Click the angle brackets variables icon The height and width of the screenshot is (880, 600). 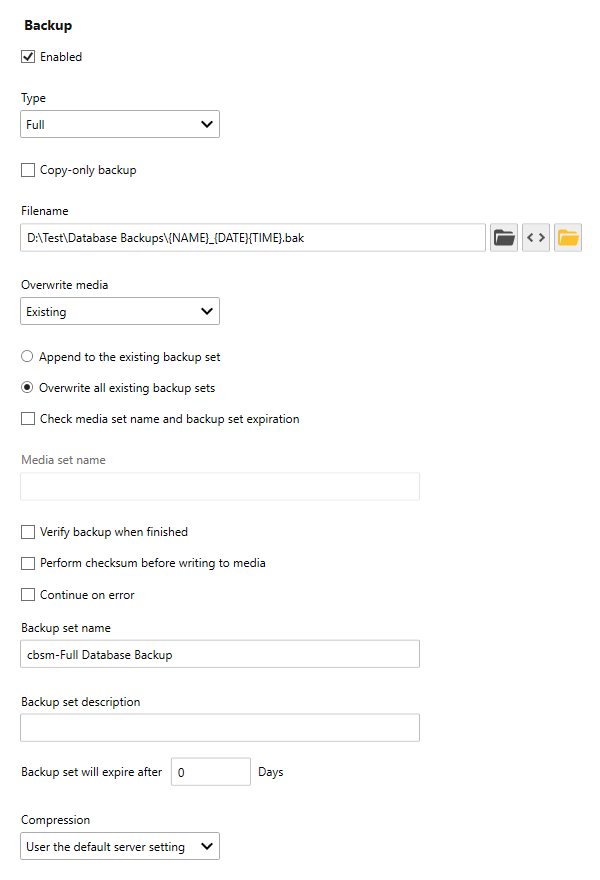click(x=536, y=238)
